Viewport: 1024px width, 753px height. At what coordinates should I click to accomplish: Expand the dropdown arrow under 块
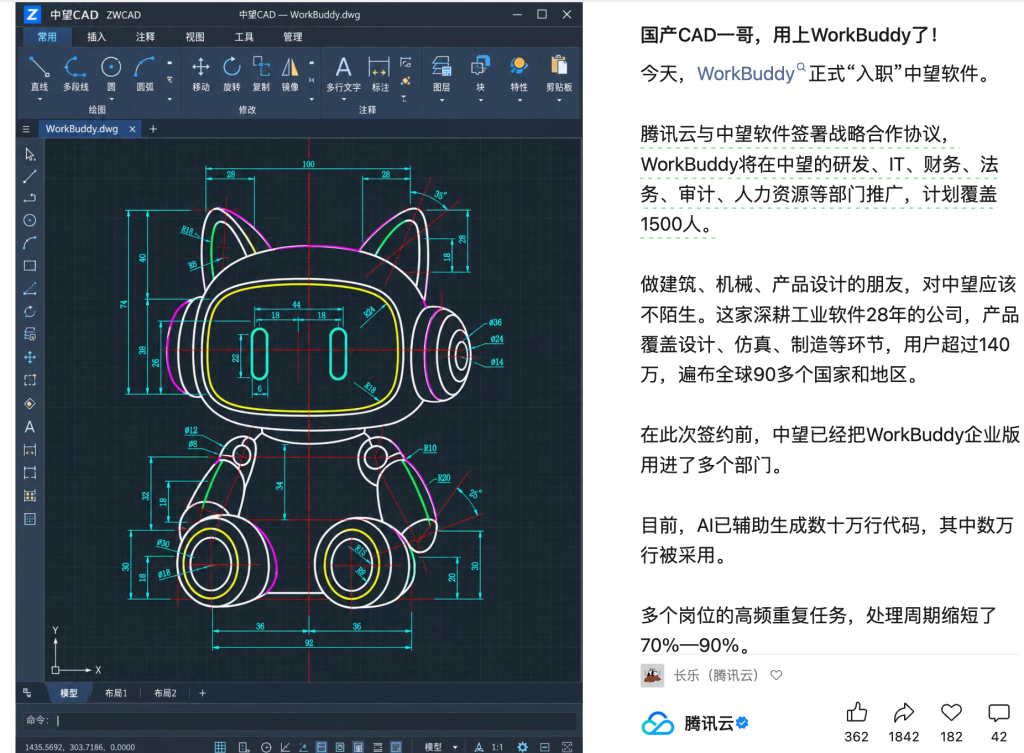[480, 100]
